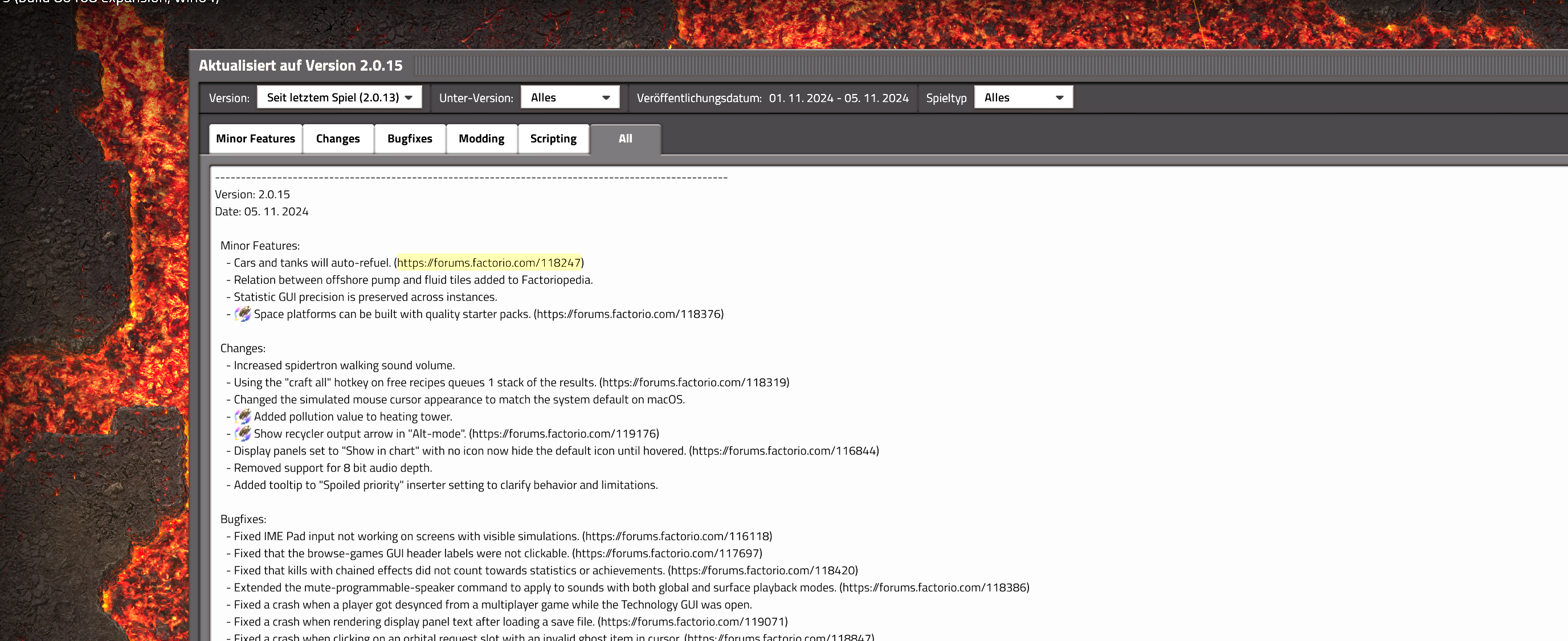Click Space Age icon beside recycler output arrow
The width and height of the screenshot is (1568, 641).
point(243,434)
